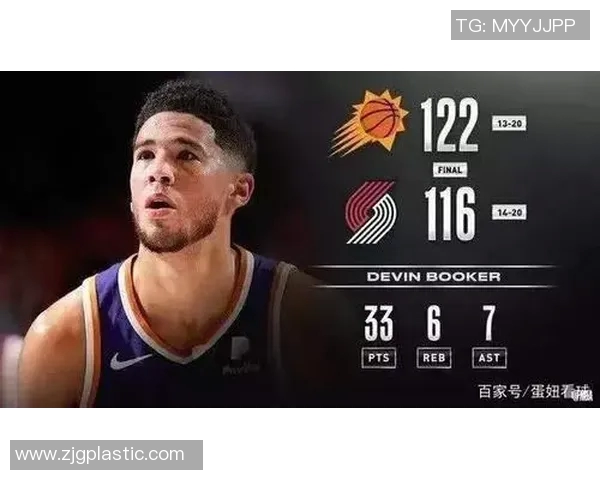The image size is (600, 480).
Task: Click the Portland Trail Blazers logo
Action: (x=371, y=213)
